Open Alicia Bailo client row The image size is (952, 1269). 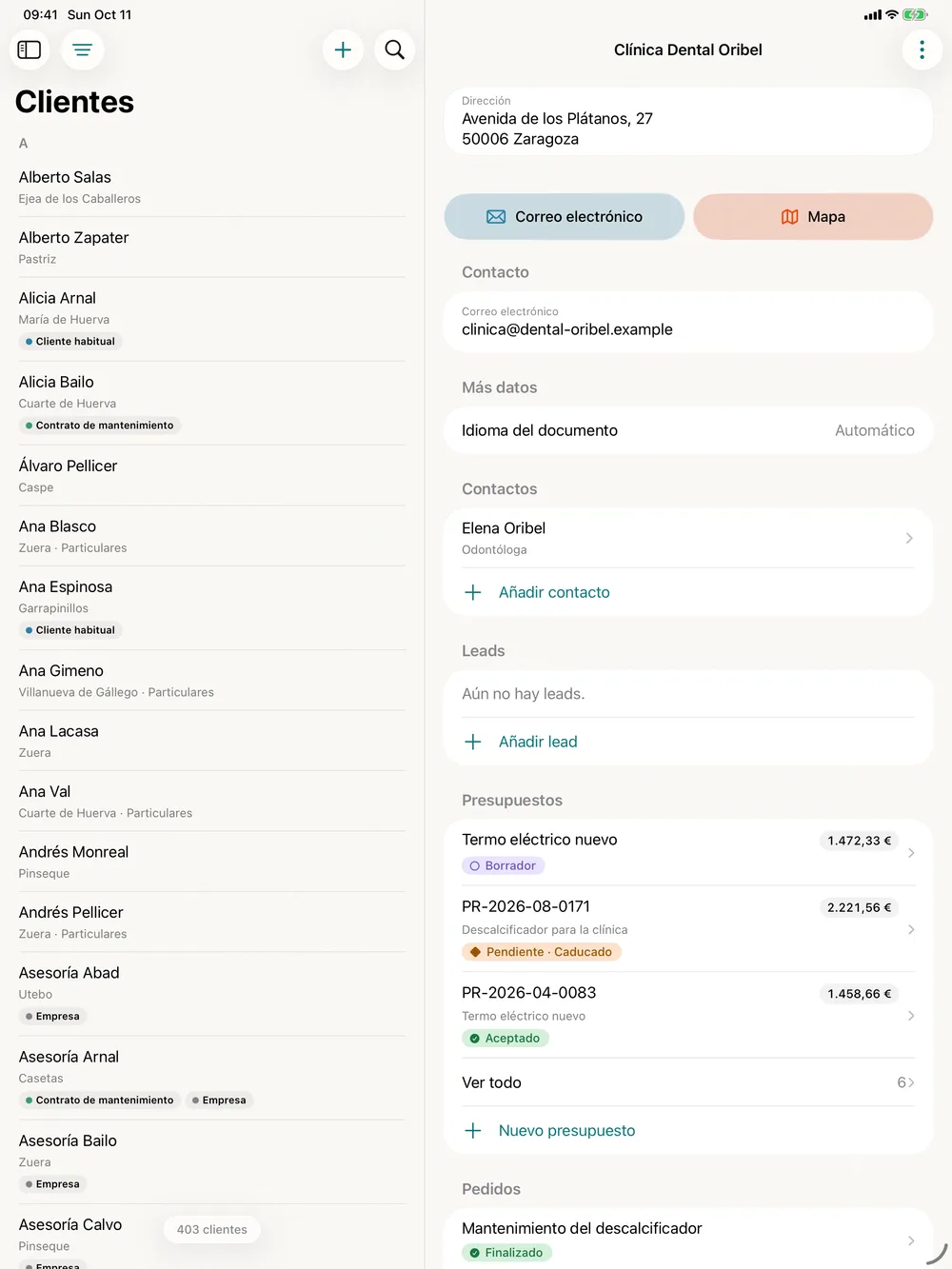(212, 404)
